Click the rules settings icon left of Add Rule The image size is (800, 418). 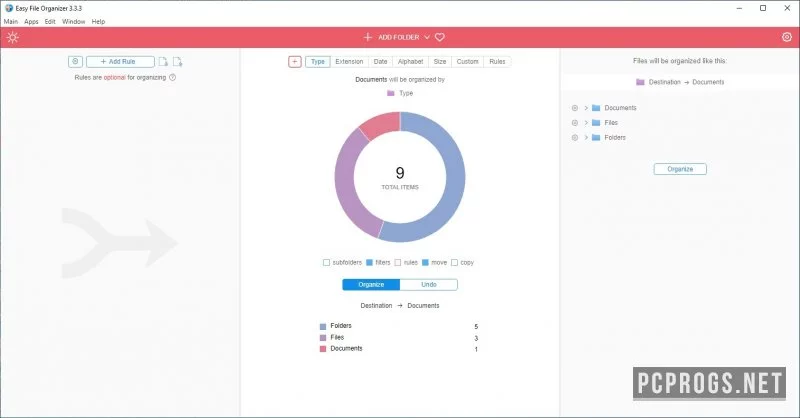75,61
